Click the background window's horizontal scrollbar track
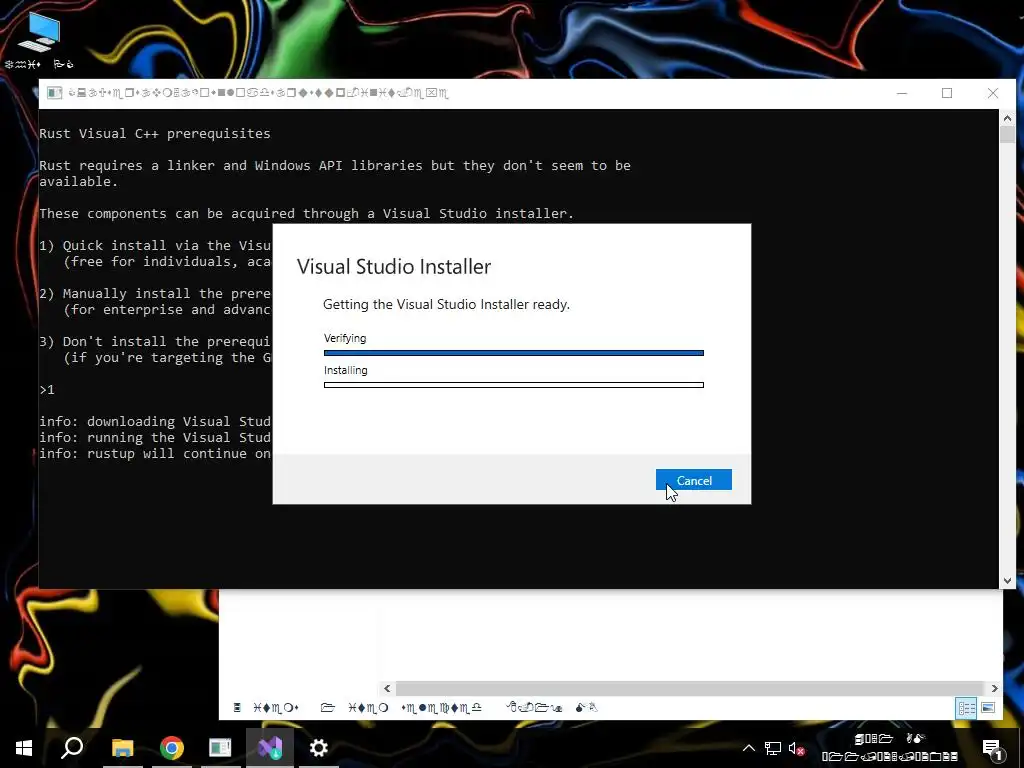This screenshot has height=768, width=1024. click(x=690, y=688)
